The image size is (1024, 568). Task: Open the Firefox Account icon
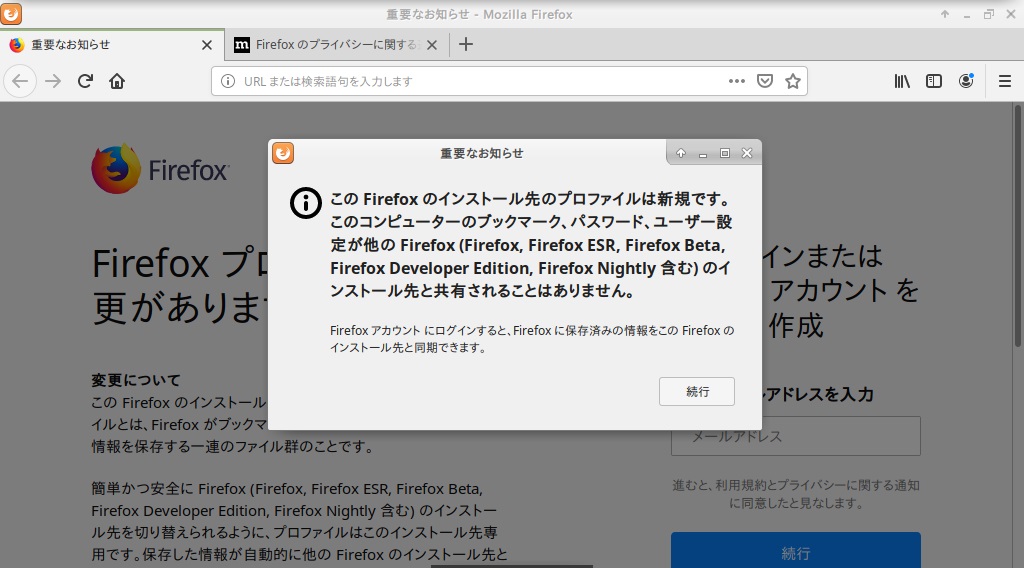pyautogui.click(x=966, y=81)
